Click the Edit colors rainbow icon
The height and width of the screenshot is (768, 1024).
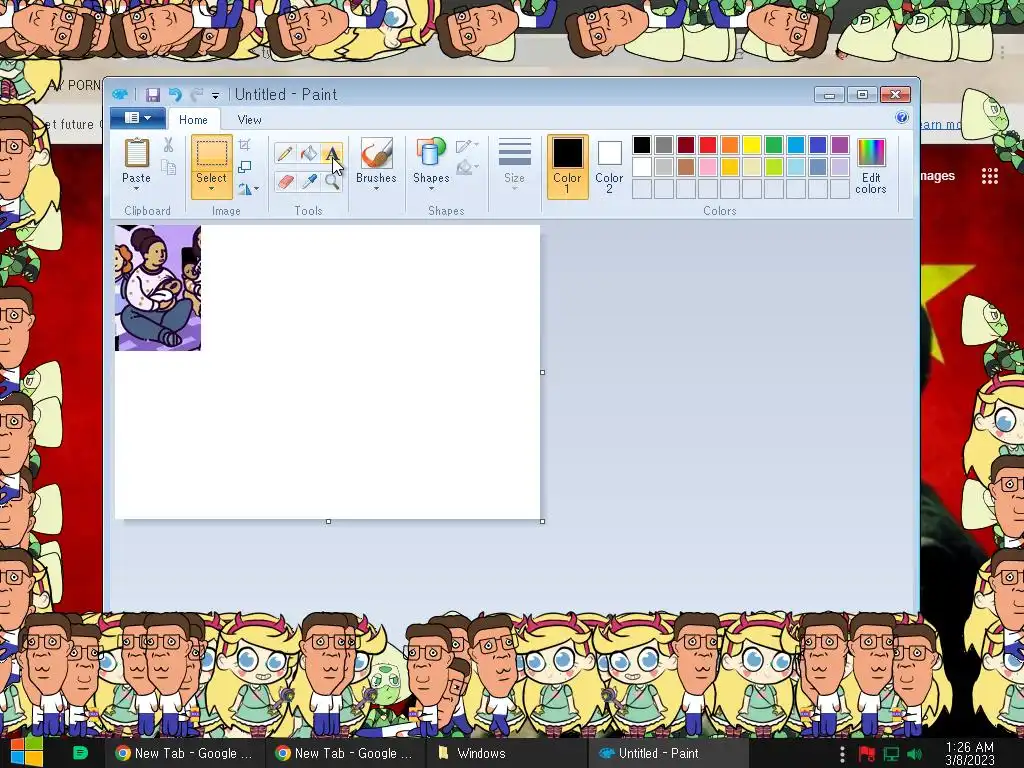871,153
